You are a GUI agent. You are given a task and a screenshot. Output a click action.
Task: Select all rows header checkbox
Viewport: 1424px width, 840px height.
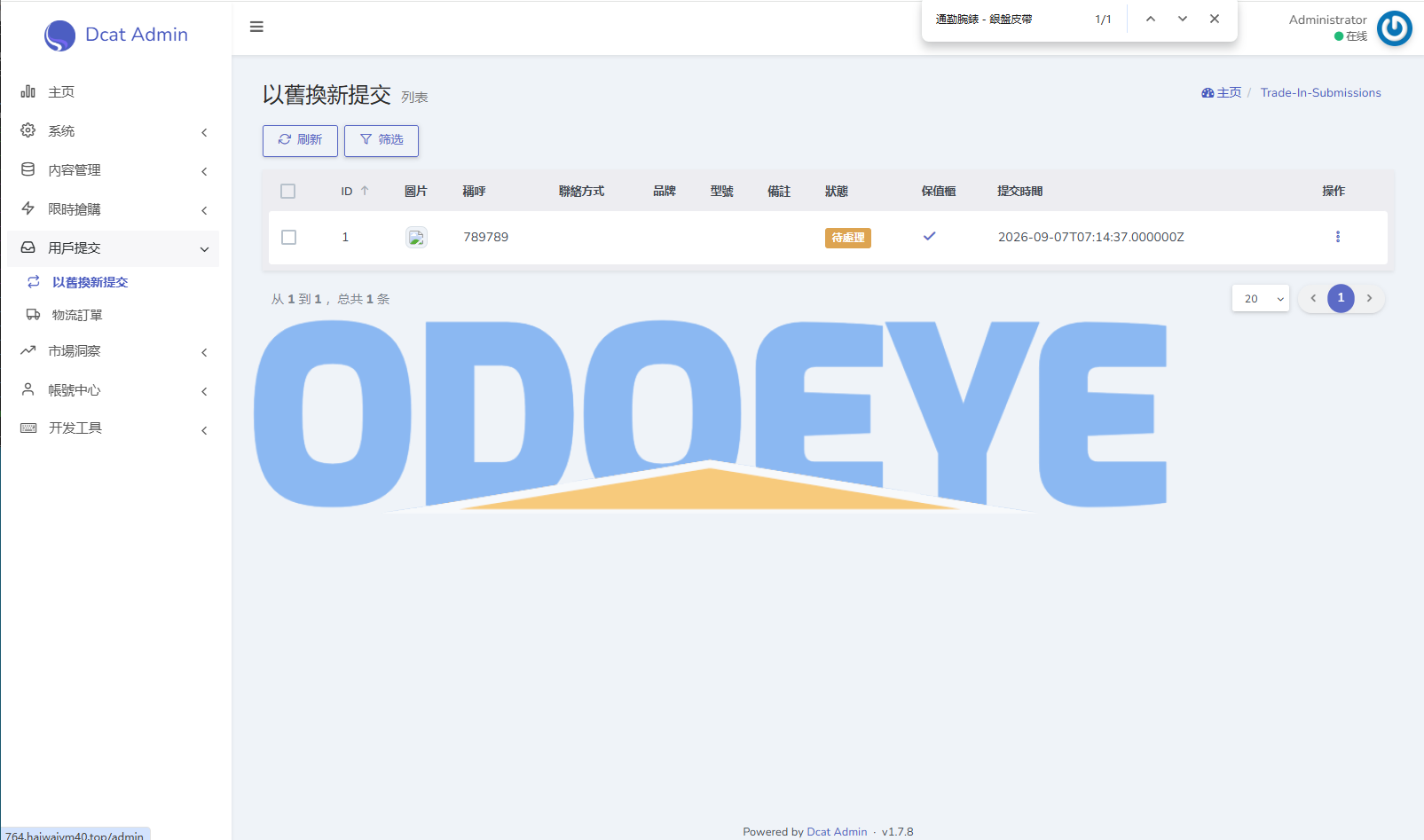pos(287,191)
